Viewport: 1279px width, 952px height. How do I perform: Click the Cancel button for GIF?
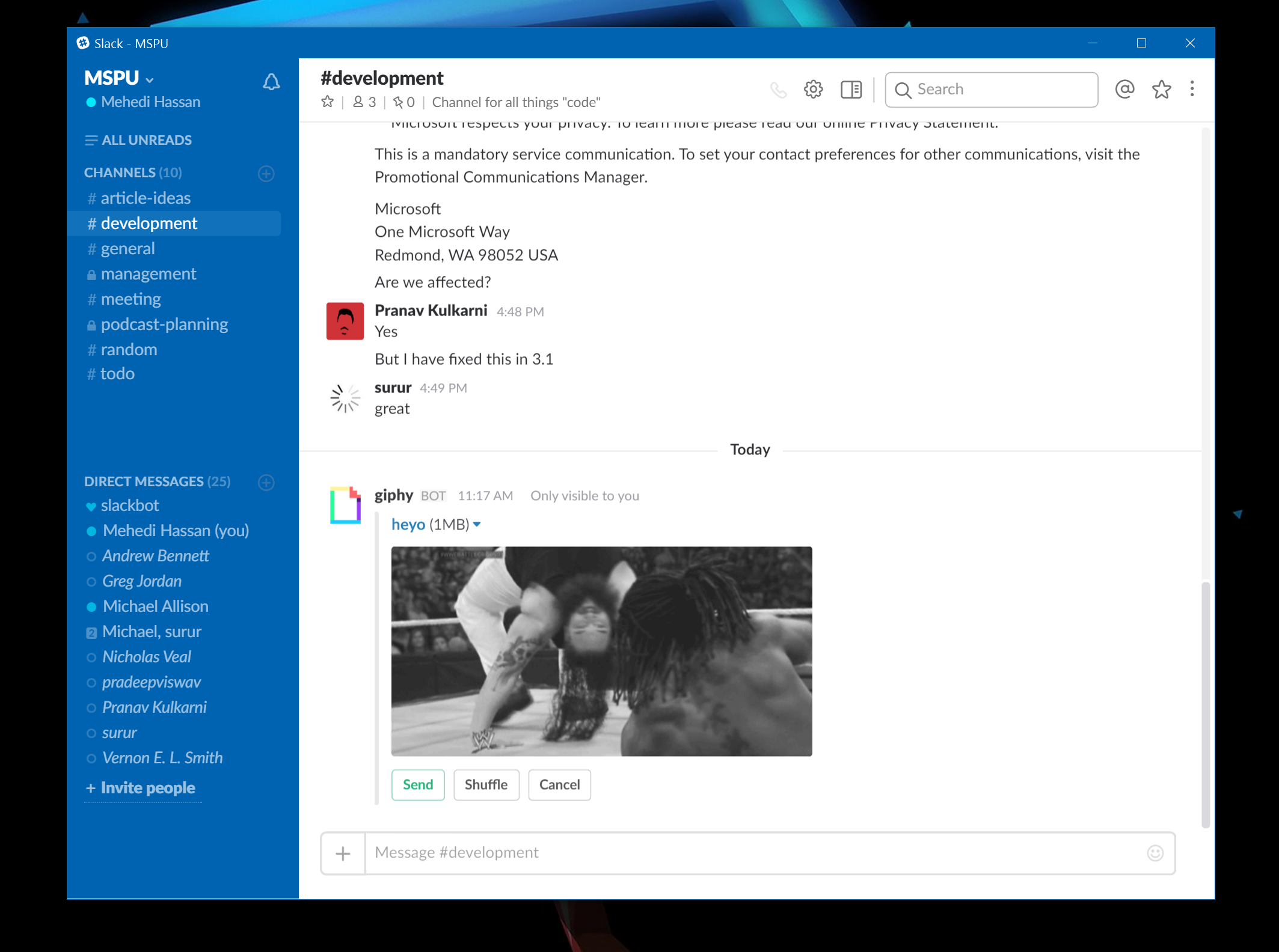pos(558,783)
